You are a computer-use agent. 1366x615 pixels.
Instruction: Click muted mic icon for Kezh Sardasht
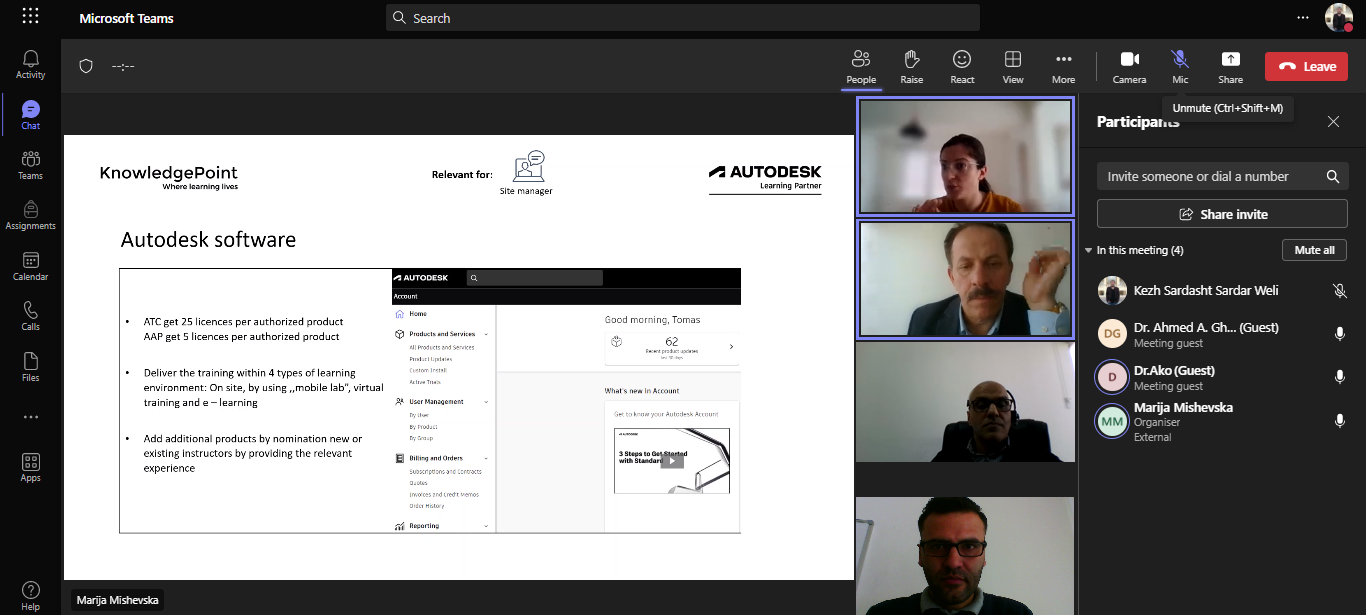point(1340,291)
